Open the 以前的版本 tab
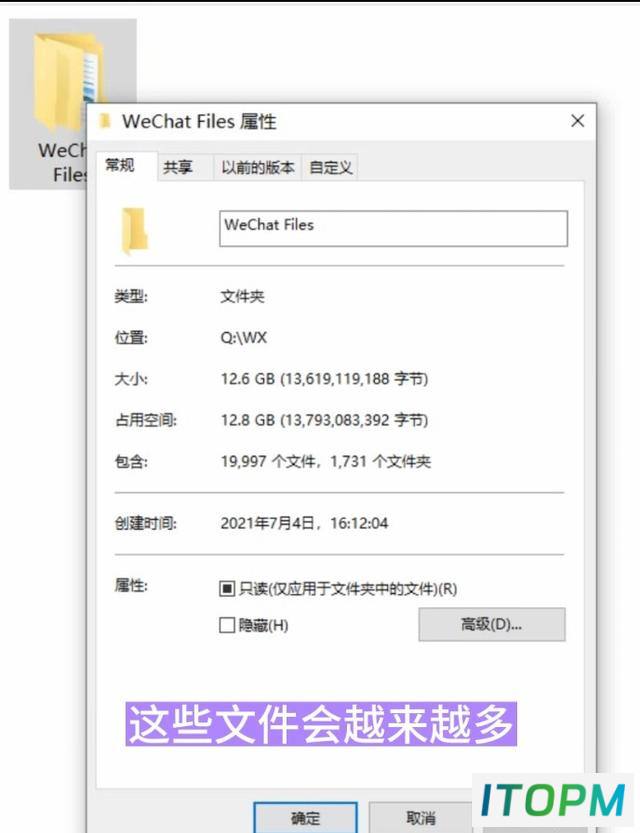Viewport: 640px width, 833px height. (258, 167)
